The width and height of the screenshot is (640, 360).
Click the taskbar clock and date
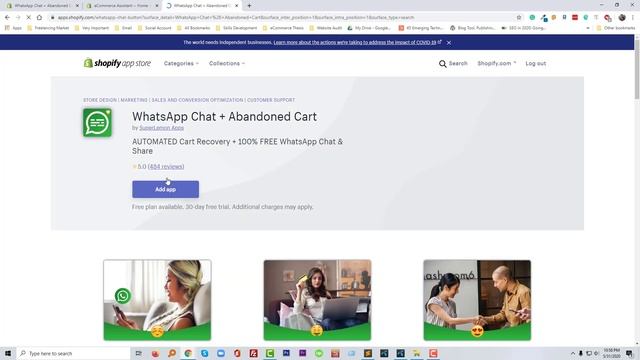(611, 353)
